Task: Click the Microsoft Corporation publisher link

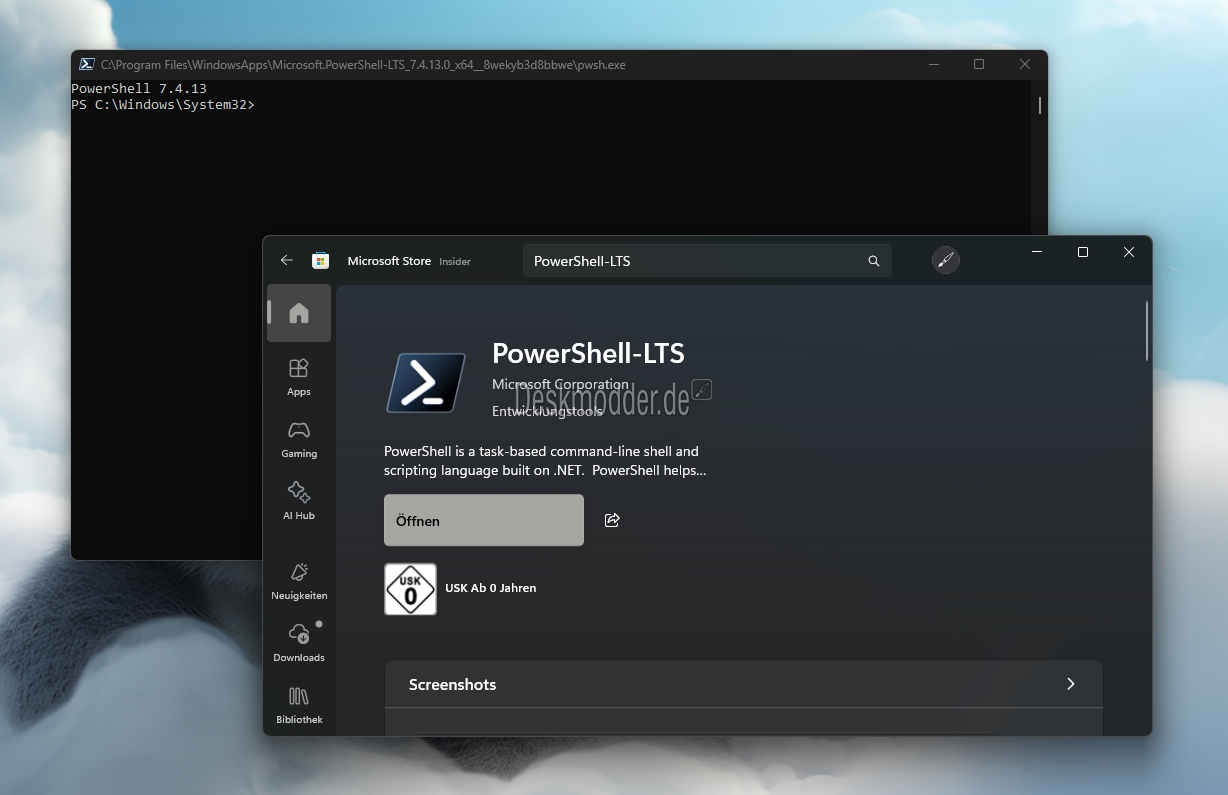Action: click(560, 384)
